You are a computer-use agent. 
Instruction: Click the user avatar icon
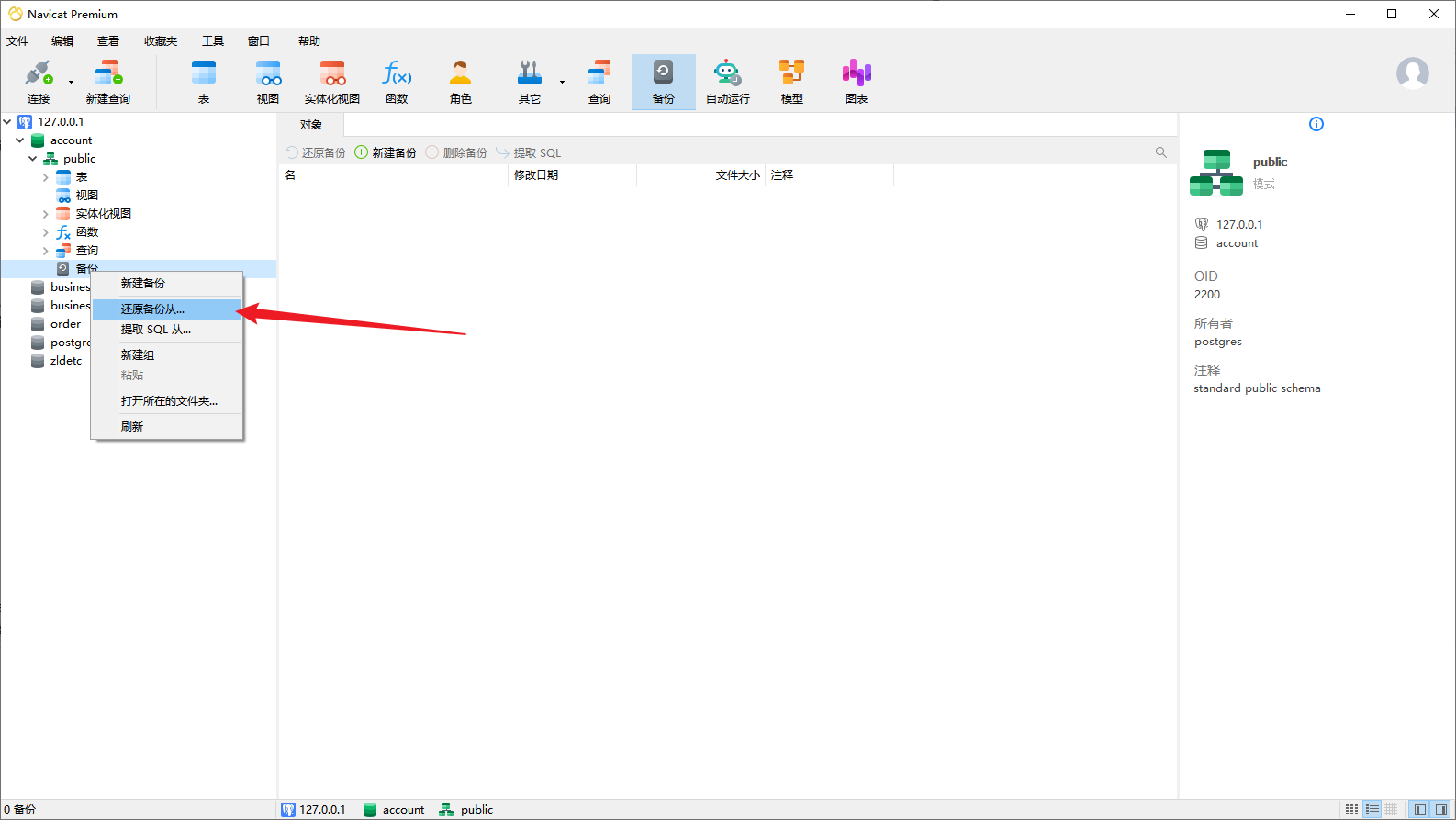(1413, 73)
